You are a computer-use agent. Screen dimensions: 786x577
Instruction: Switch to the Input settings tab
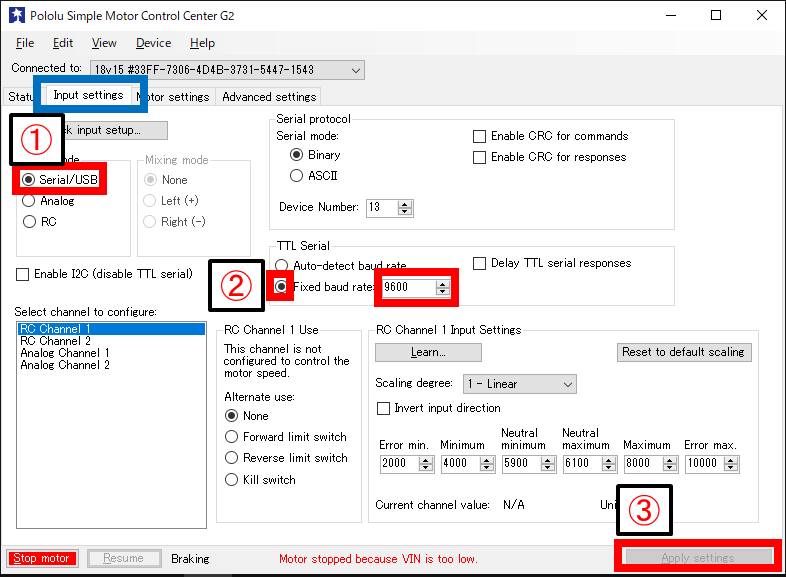click(x=88, y=95)
